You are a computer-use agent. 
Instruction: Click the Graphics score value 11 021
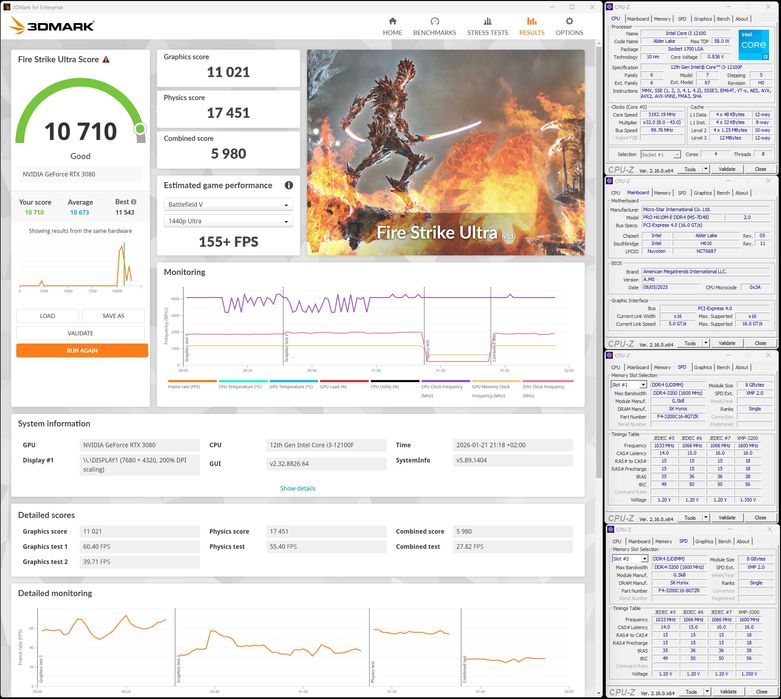[x=228, y=72]
